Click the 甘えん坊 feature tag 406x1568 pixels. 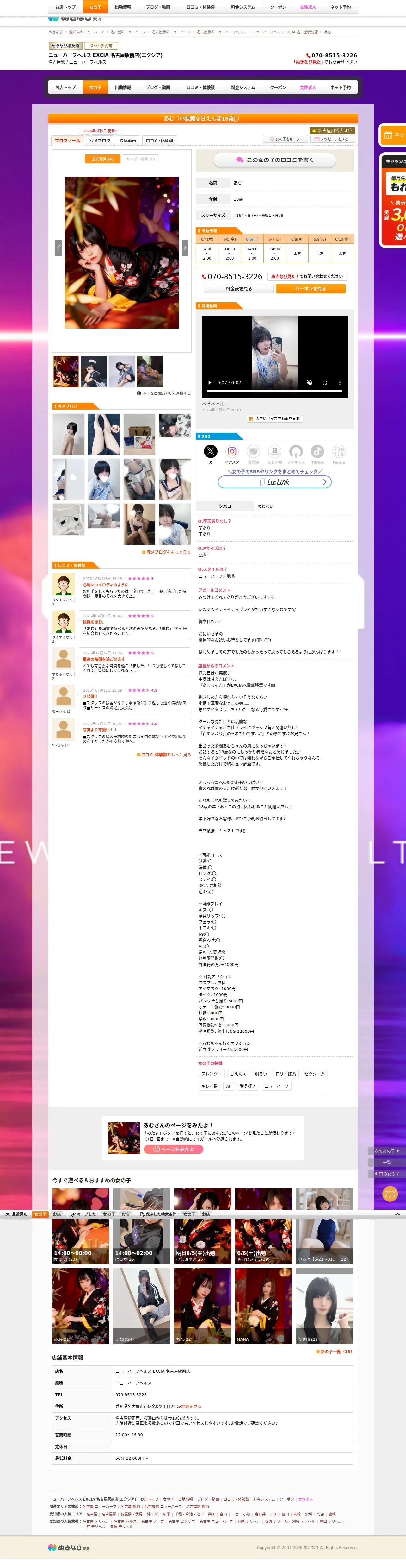tap(238, 1074)
